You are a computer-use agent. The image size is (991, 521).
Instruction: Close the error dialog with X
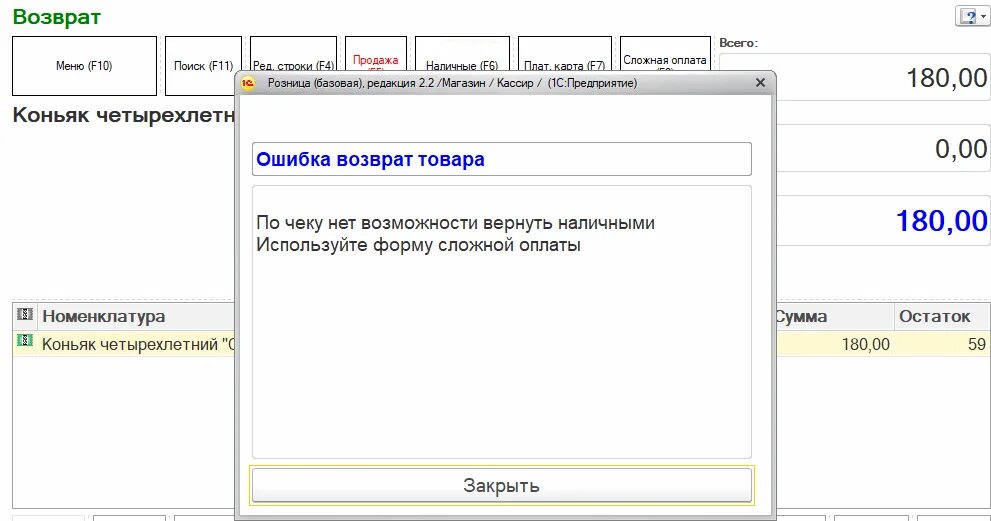tap(760, 83)
